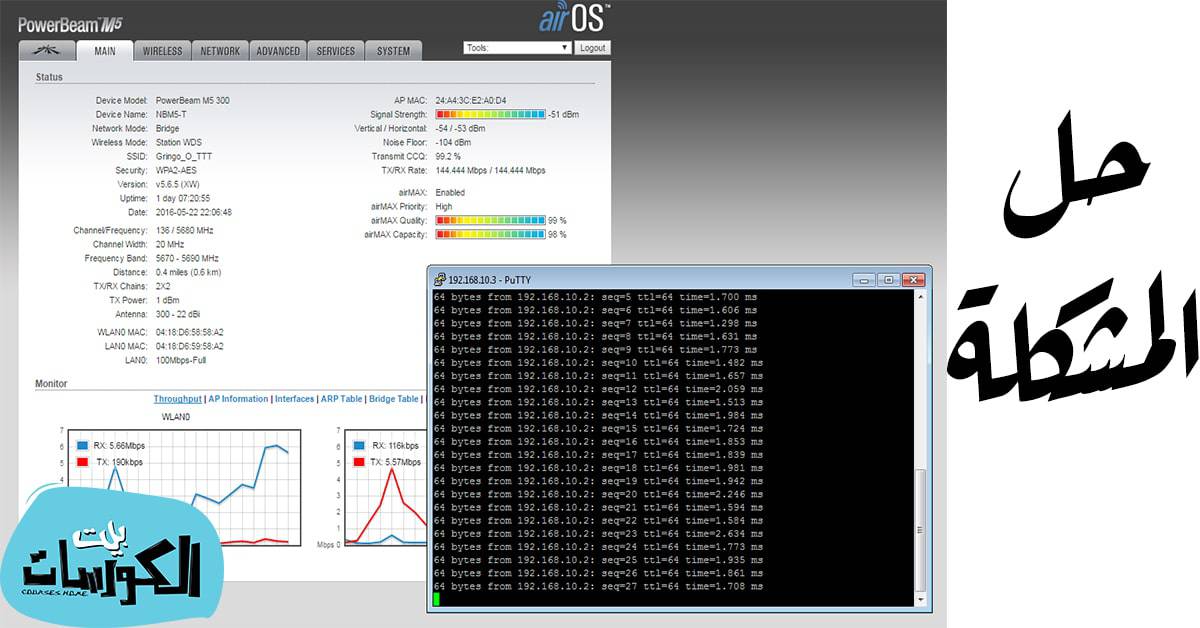Click the Antenna value 300 - 22 dBi
1200x628 pixels.
[x=178, y=314]
